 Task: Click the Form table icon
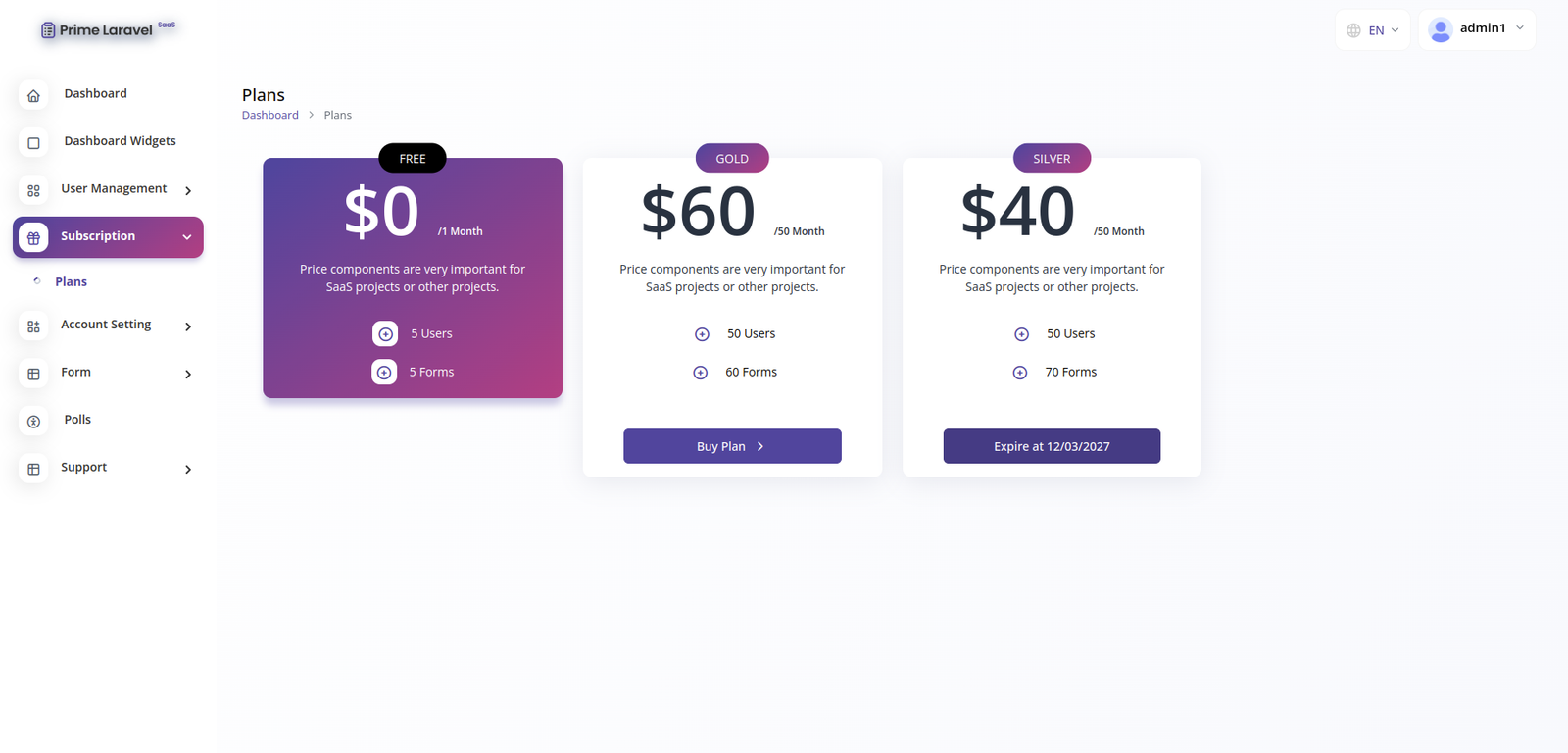point(33,374)
